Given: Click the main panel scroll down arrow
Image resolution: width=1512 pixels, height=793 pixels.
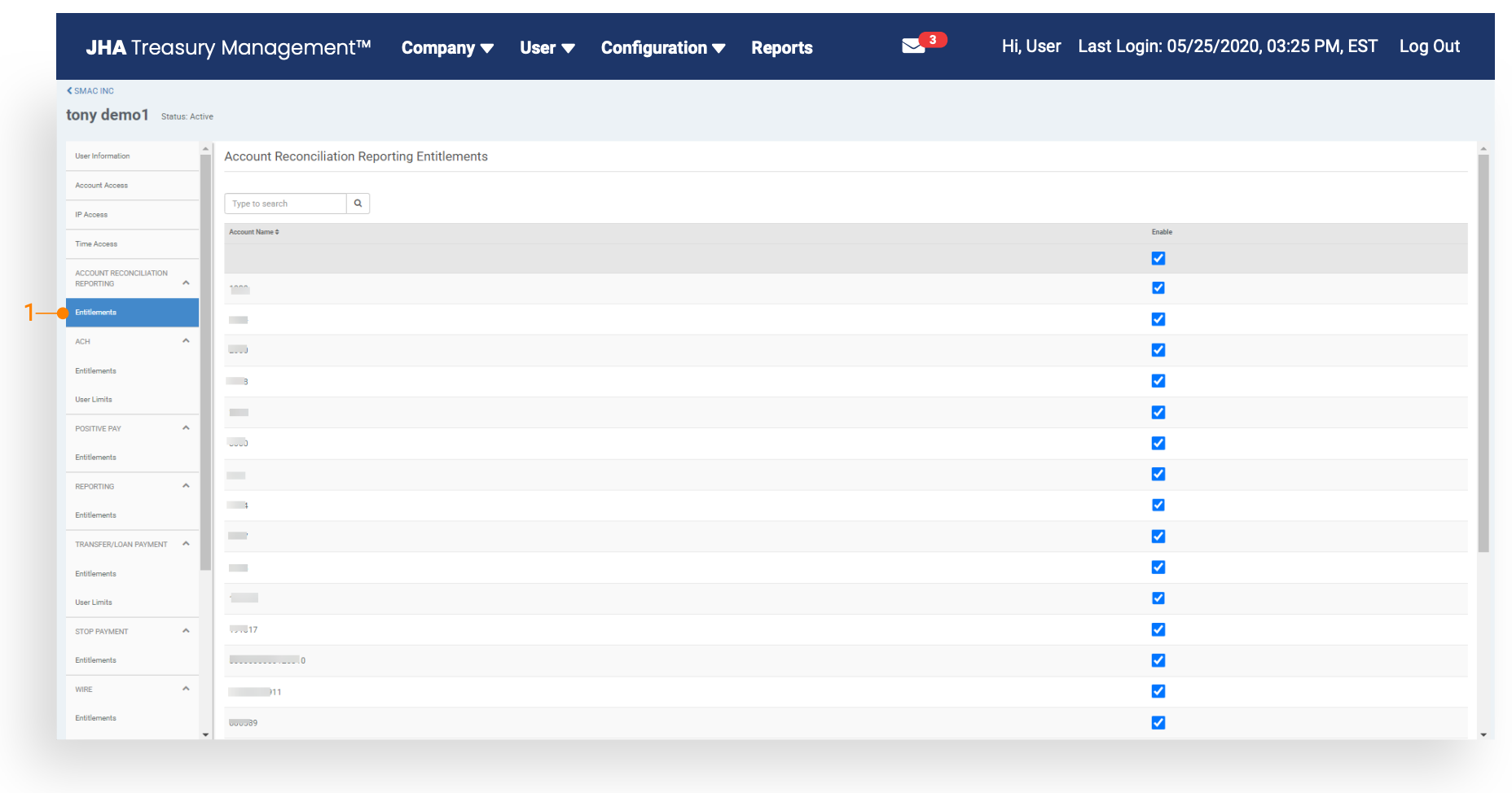Looking at the screenshot, I should [1483, 734].
